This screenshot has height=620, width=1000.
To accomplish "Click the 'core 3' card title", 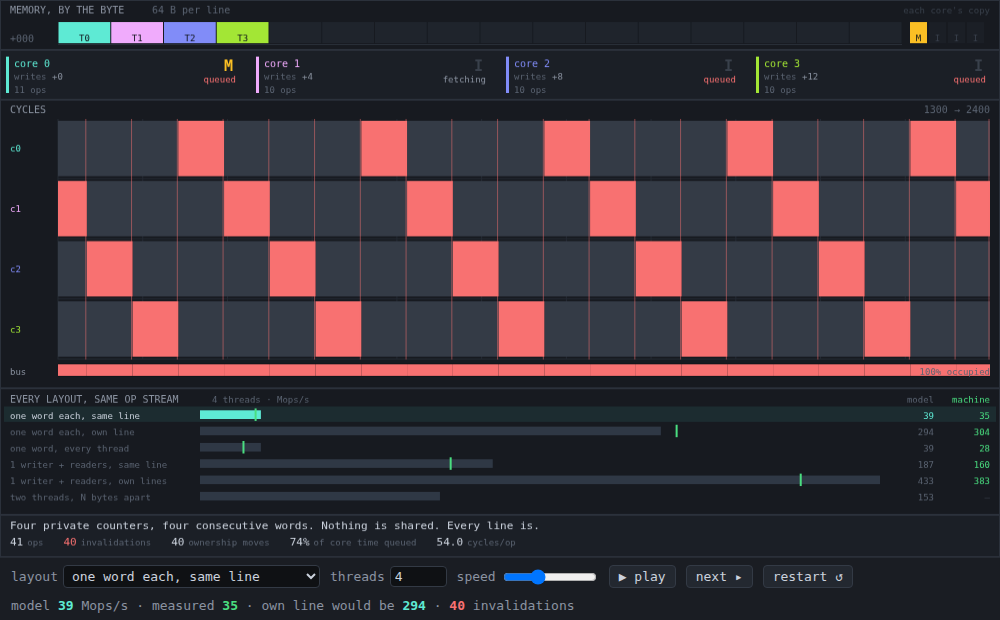I will pyautogui.click(x=782, y=64).
